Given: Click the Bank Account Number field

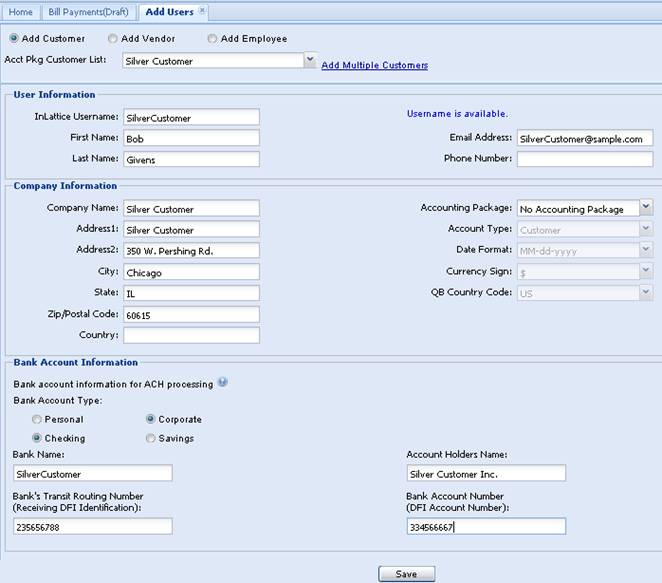Looking at the screenshot, I should tap(486, 526).
